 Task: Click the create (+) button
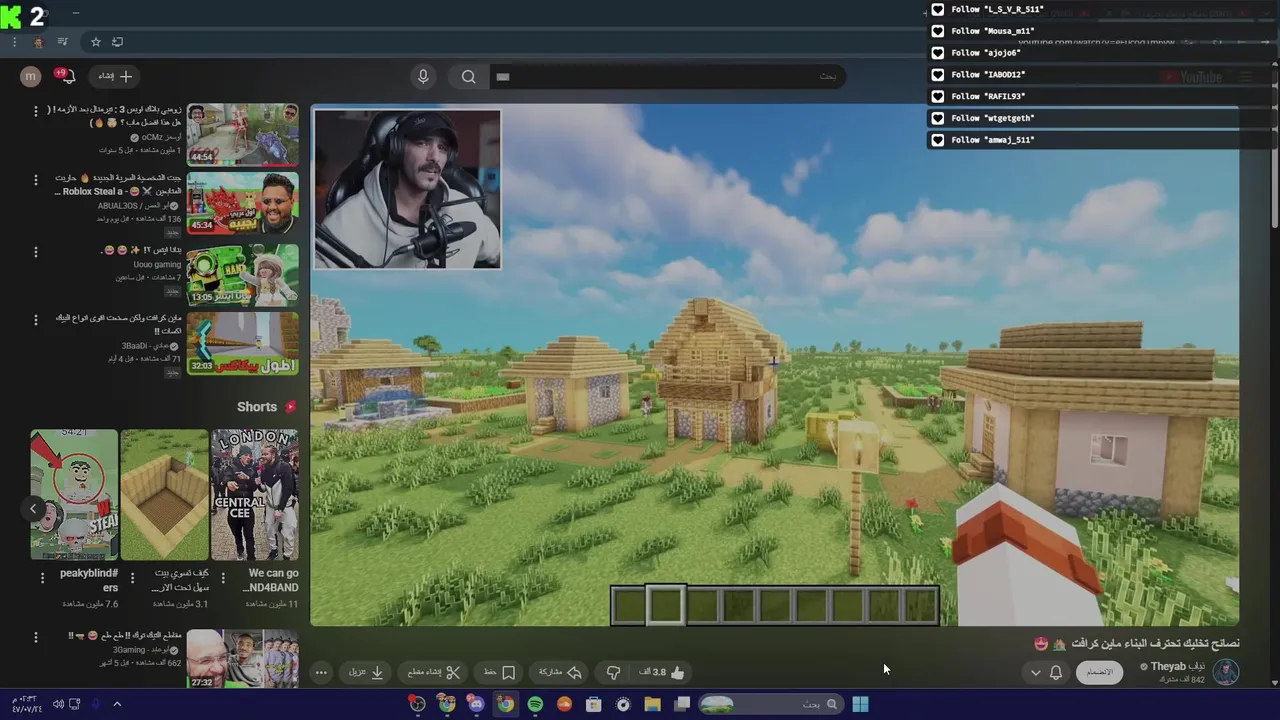tap(114, 76)
